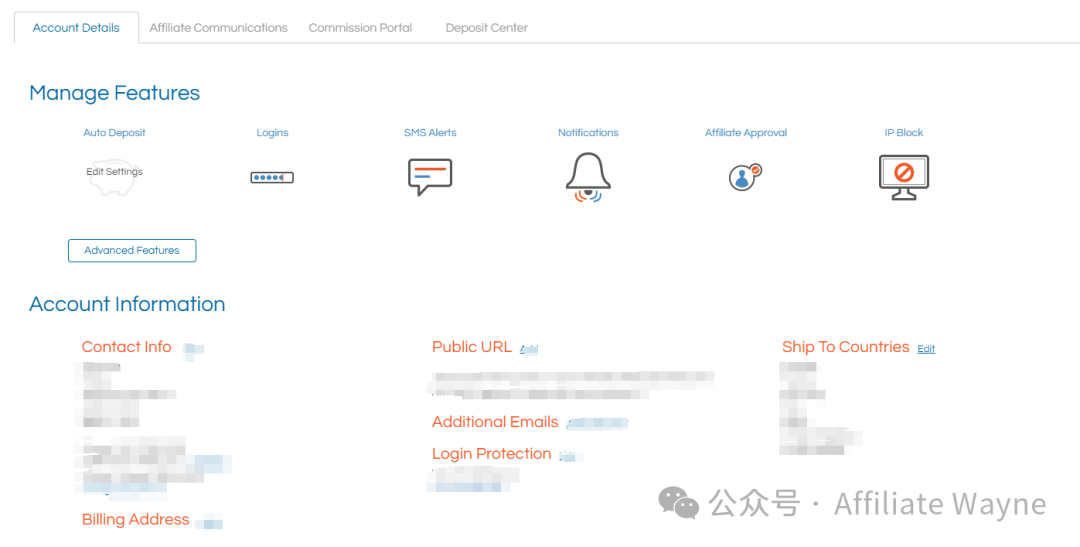Click the Billing Address heading

[136, 519]
